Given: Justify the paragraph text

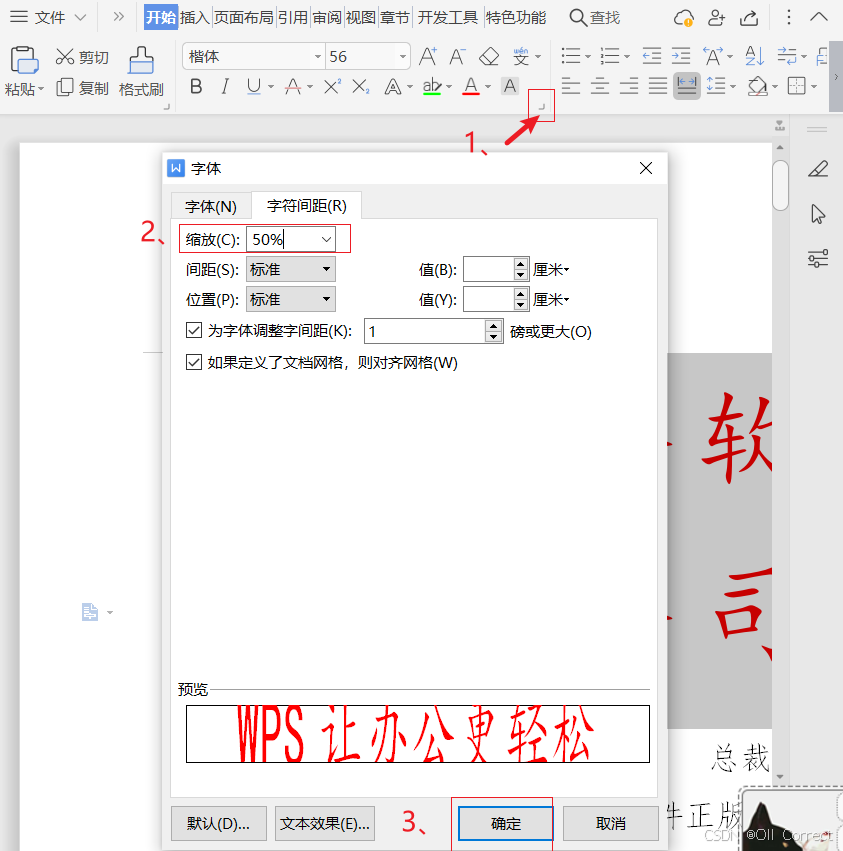Looking at the screenshot, I should pos(658,86).
